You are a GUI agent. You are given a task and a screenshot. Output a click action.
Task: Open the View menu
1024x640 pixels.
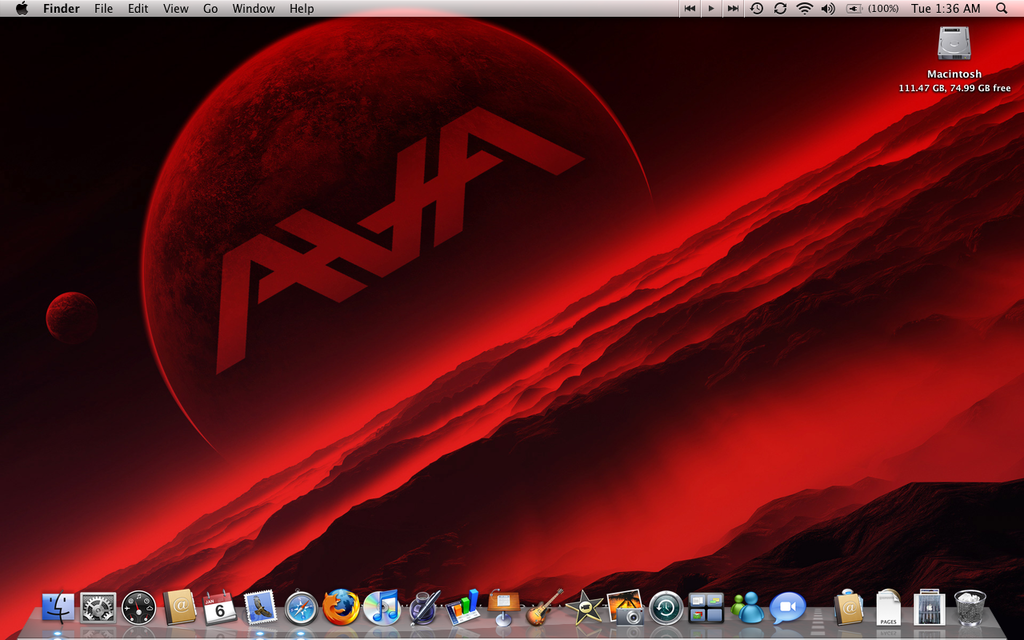click(176, 8)
